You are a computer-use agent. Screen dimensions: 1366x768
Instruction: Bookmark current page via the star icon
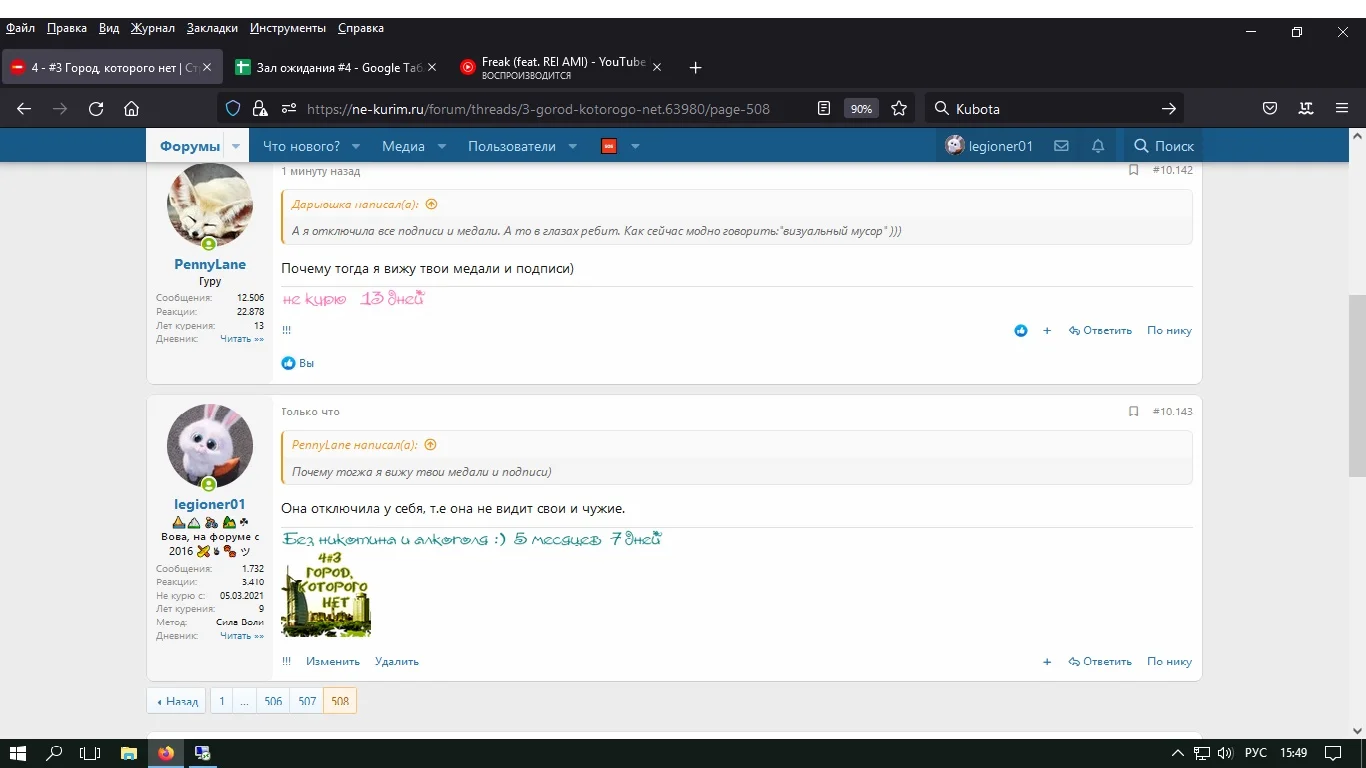coord(897,108)
